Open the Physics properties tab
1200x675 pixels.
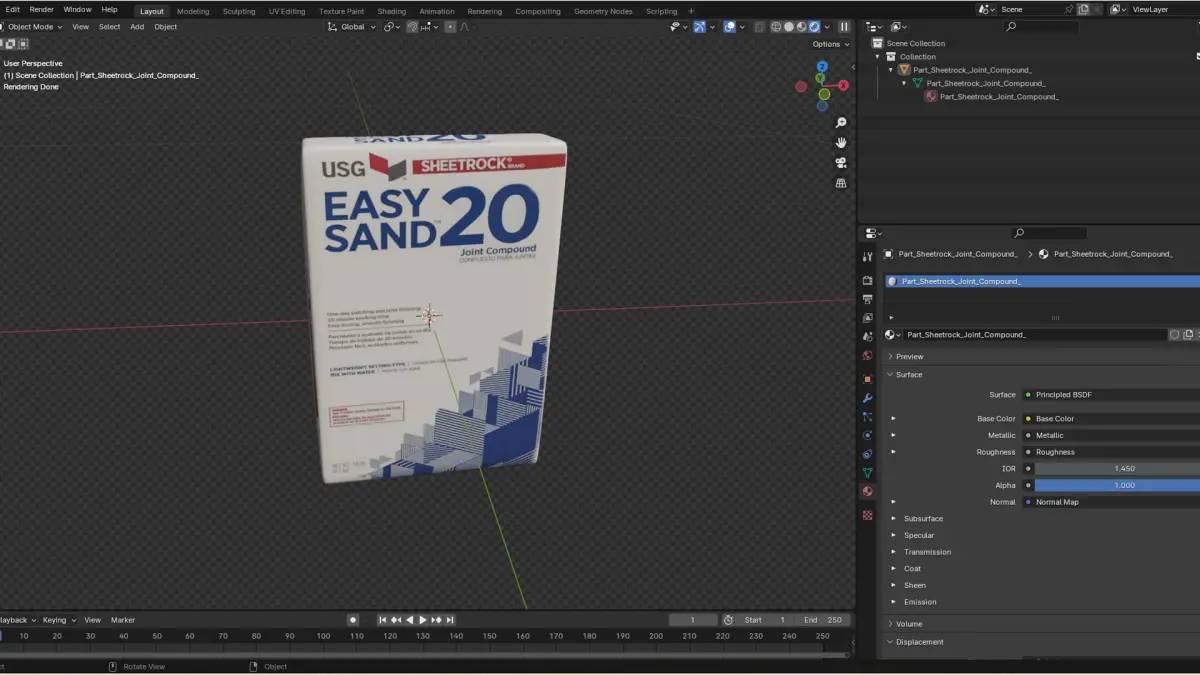tap(867, 435)
